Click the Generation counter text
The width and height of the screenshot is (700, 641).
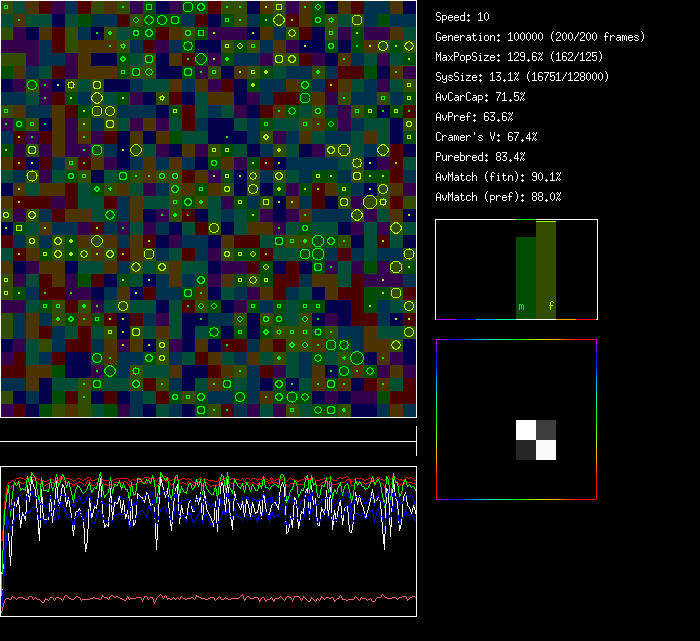pyautogui.click(x=540, y=37)
